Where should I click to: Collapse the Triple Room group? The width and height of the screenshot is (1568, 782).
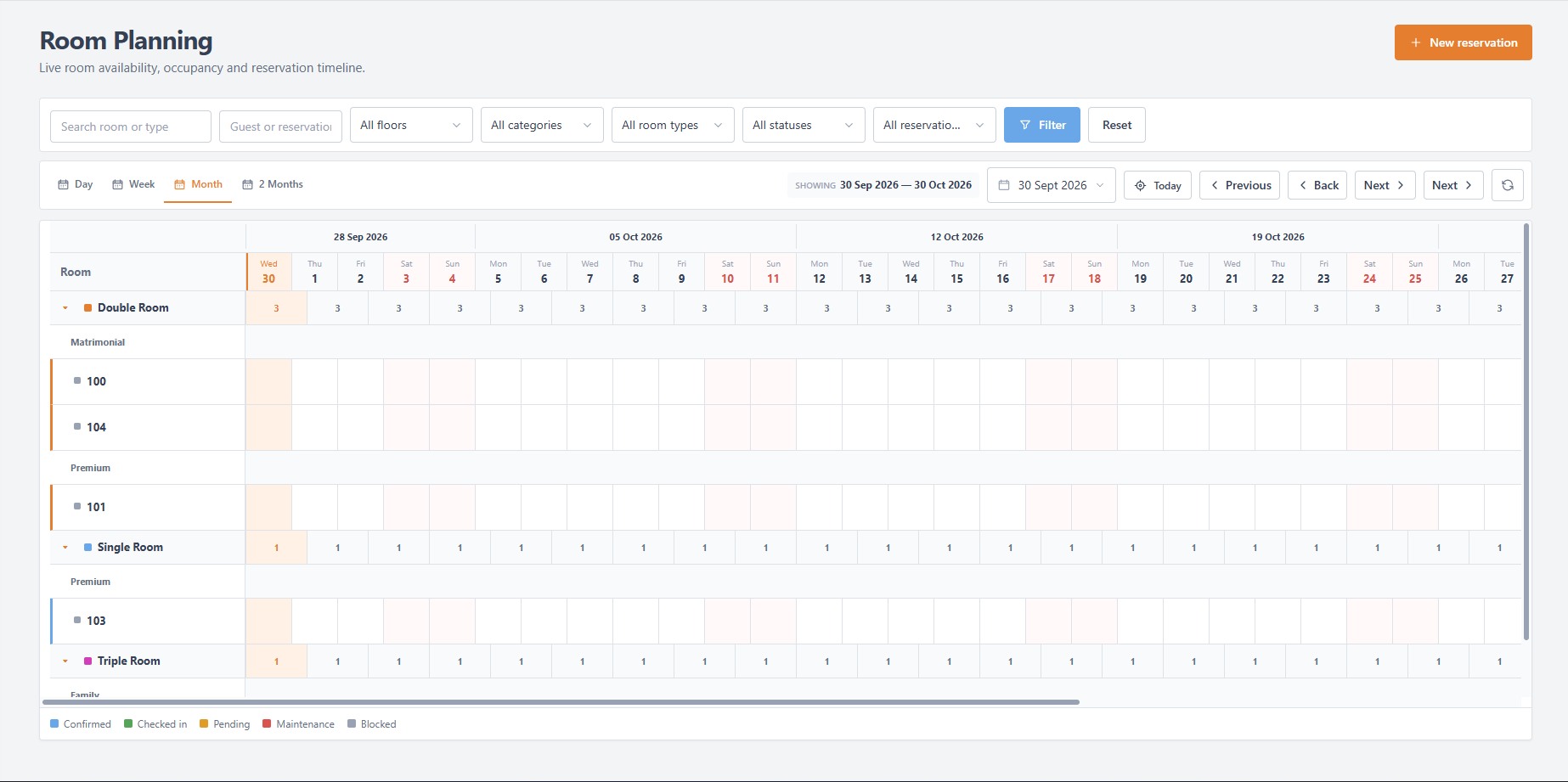pyautogui.click(x=65, y=661)
